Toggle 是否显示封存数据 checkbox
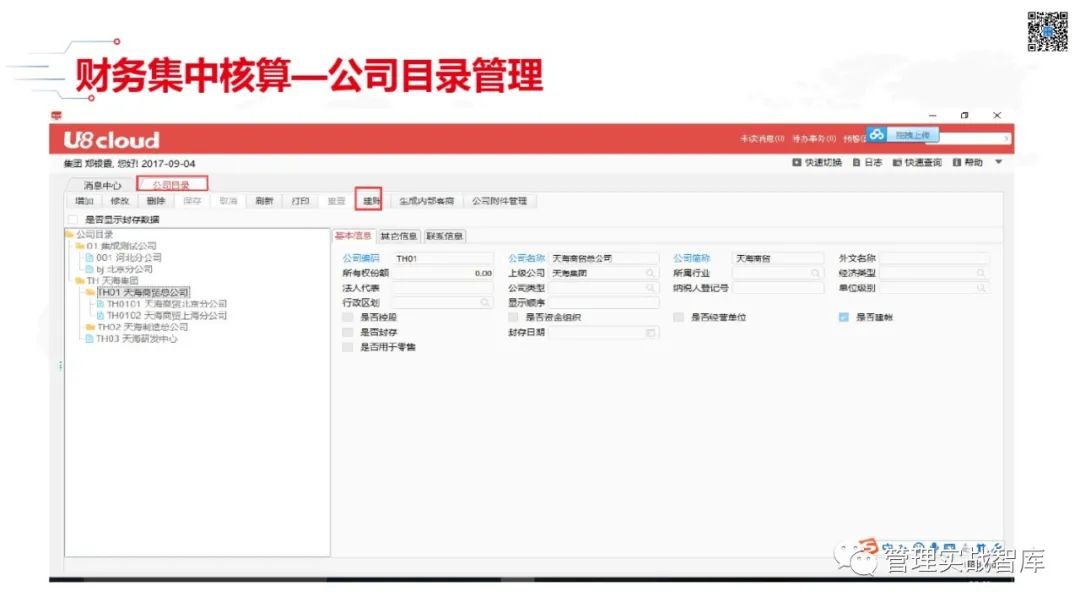This screenshot has height=608, width=1080. (73, 220)
